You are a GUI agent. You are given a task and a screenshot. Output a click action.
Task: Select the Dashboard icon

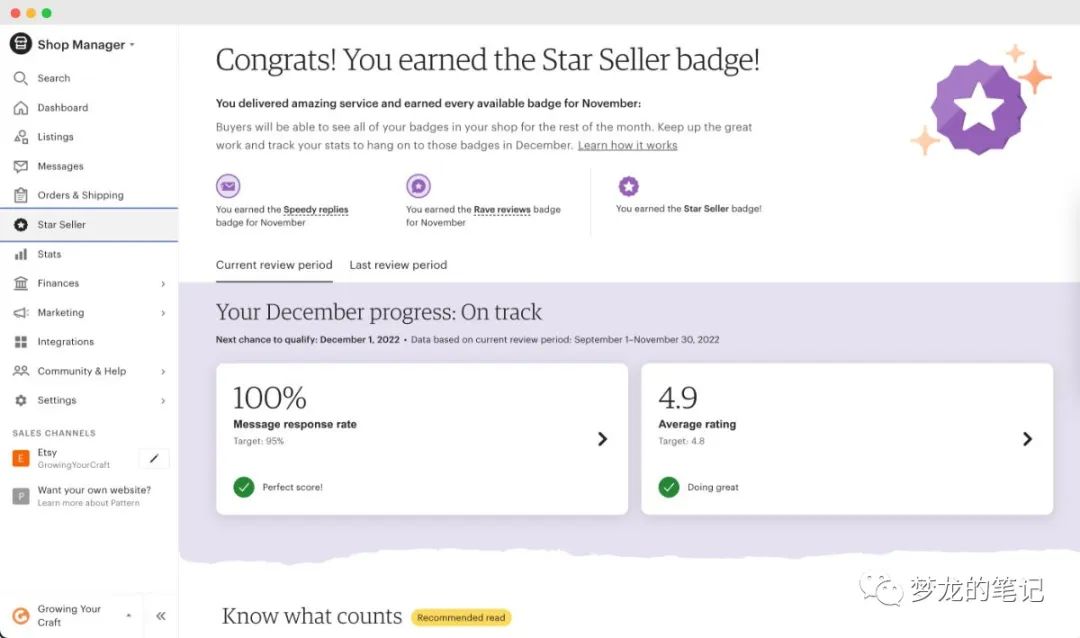pyautogui.click(x=22, y=107)
